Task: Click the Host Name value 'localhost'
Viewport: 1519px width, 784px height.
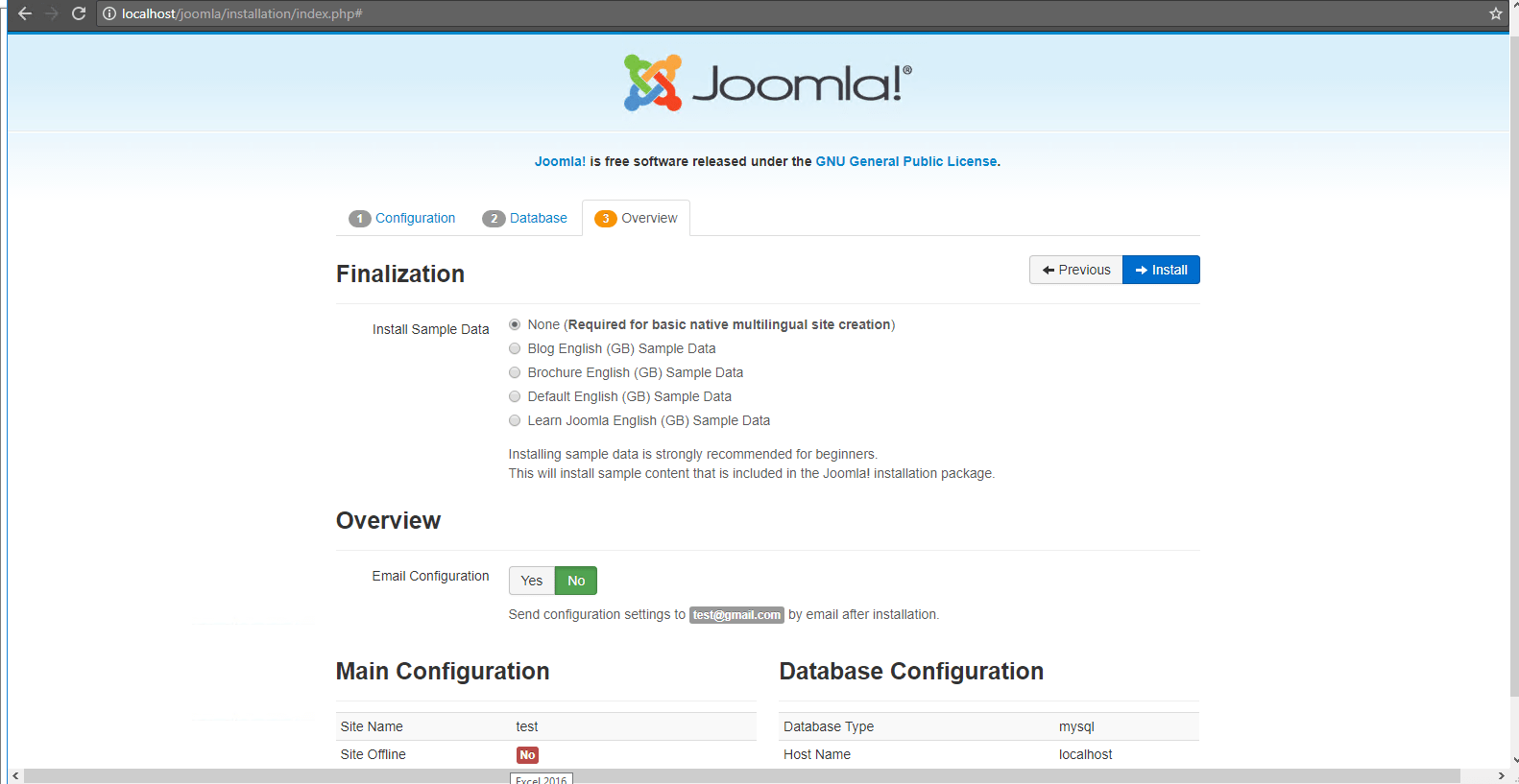Action: coord(1085,754)
